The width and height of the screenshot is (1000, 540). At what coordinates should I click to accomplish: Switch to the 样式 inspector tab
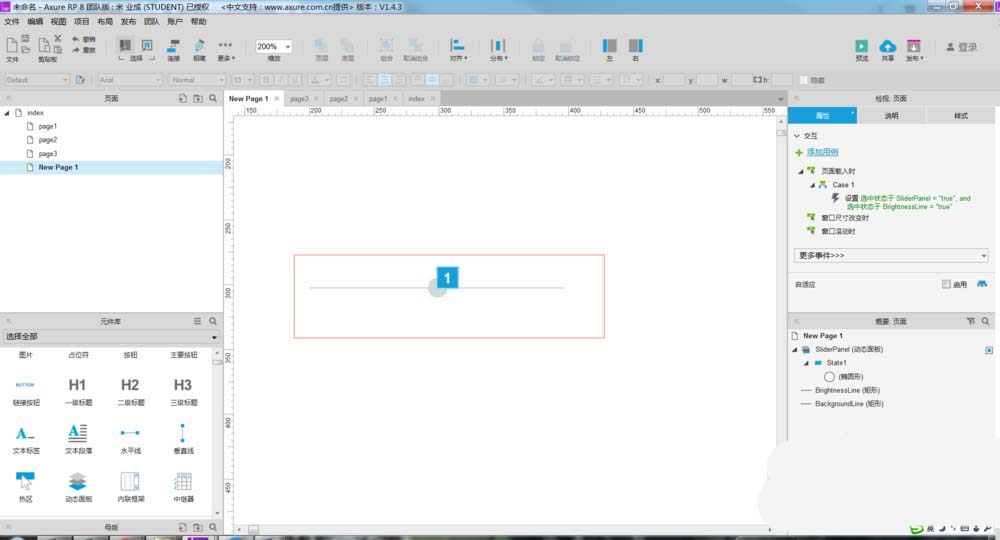tap(961, 116)
